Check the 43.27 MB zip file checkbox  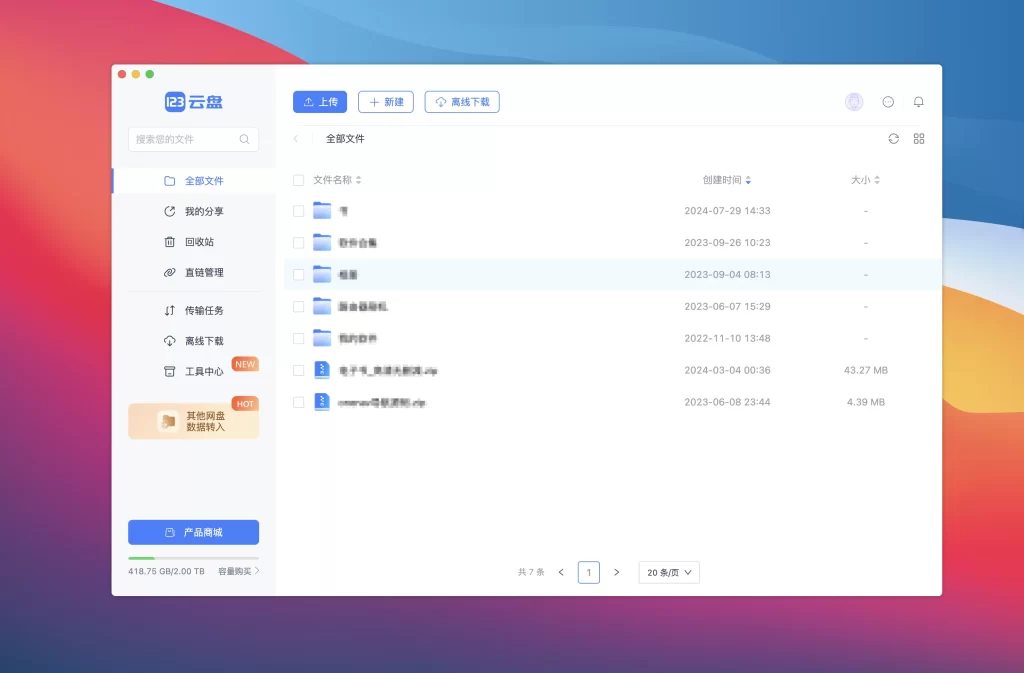tap(298, 370)
